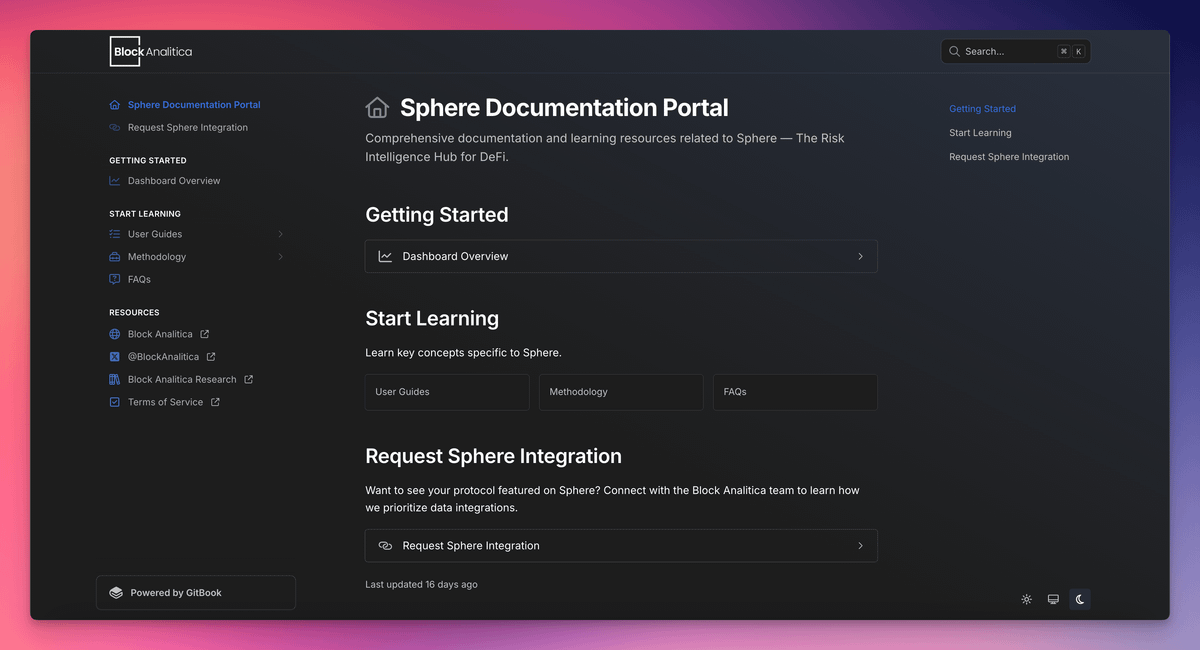Click the Start Learning main heading
The image size is (1200, 650).
click(432, 319)
